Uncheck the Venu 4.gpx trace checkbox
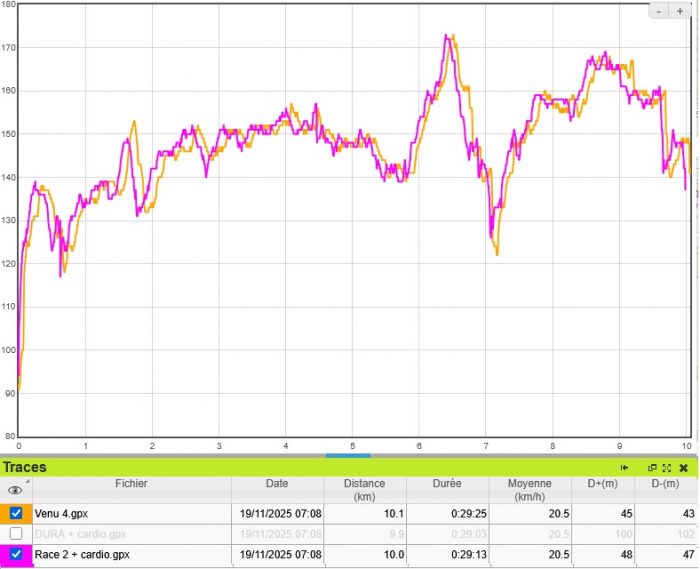The width and height of the screenshot is (700, 569). point(16,513)
